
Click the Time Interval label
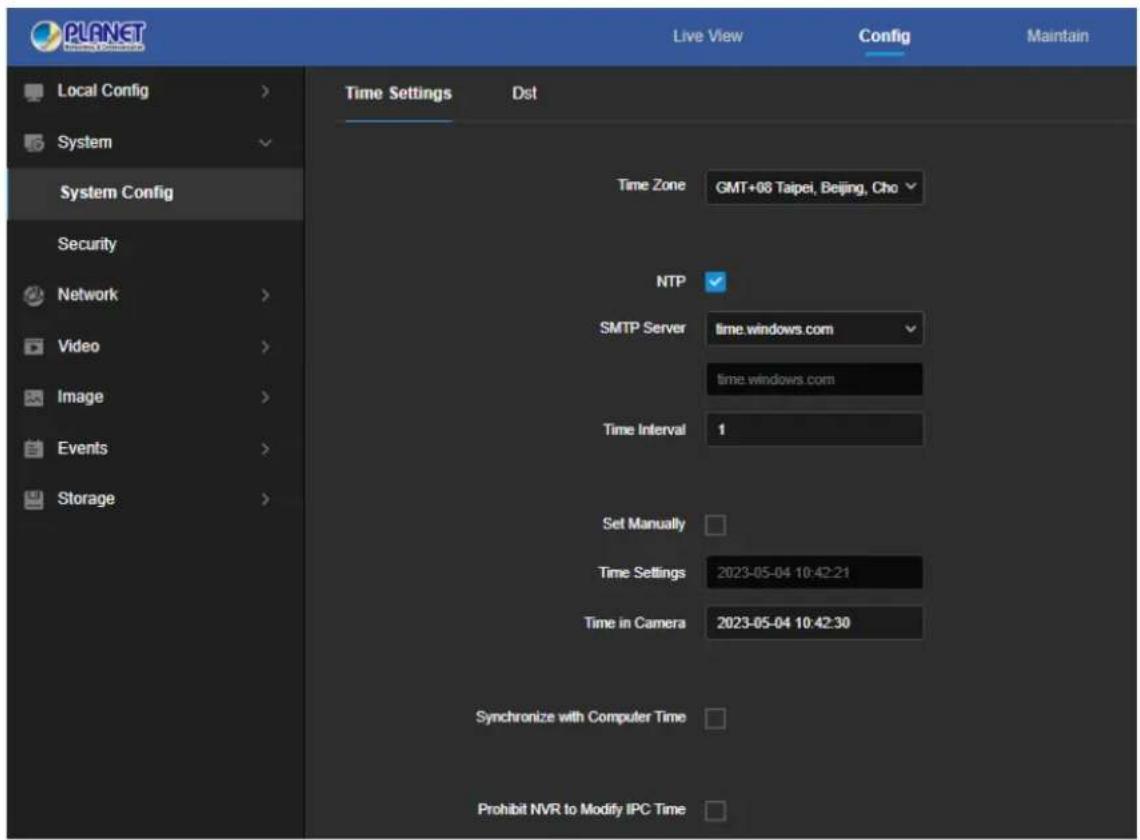[644, 430]
